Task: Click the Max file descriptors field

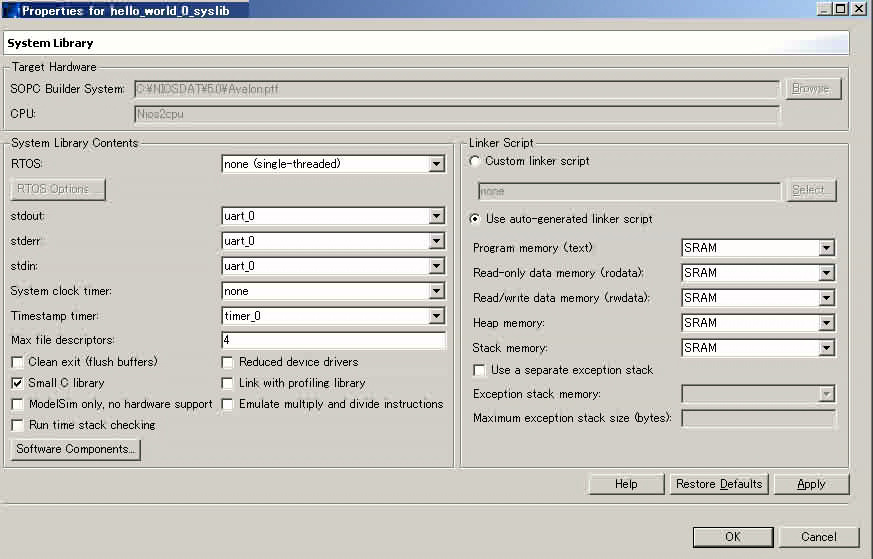Action: point(332,341)
